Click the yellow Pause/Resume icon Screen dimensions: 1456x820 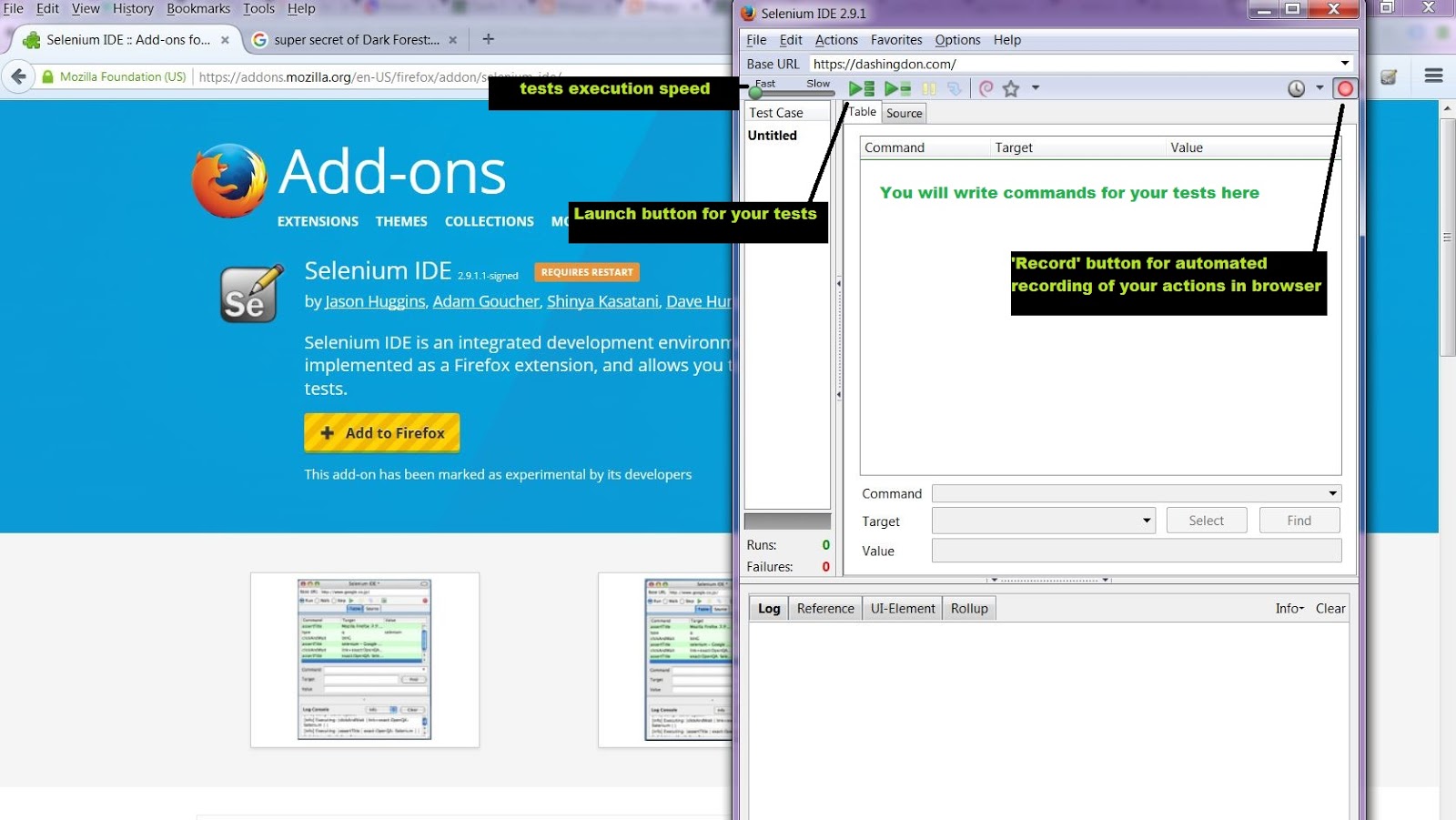(x=929, y=88)
